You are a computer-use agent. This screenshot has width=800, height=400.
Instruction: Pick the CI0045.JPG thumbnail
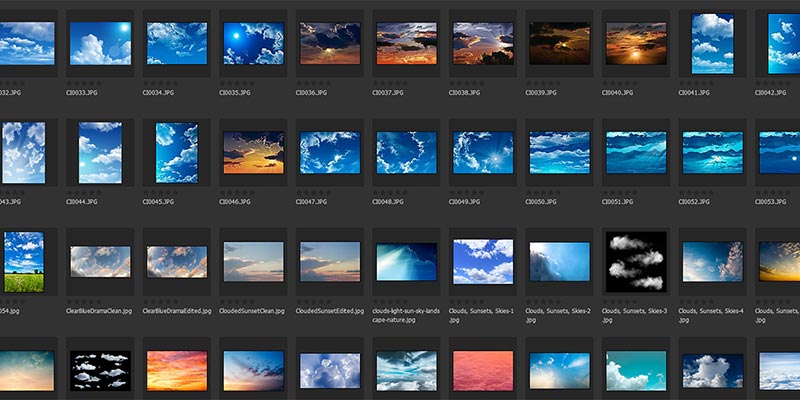[x=177, y=153]
